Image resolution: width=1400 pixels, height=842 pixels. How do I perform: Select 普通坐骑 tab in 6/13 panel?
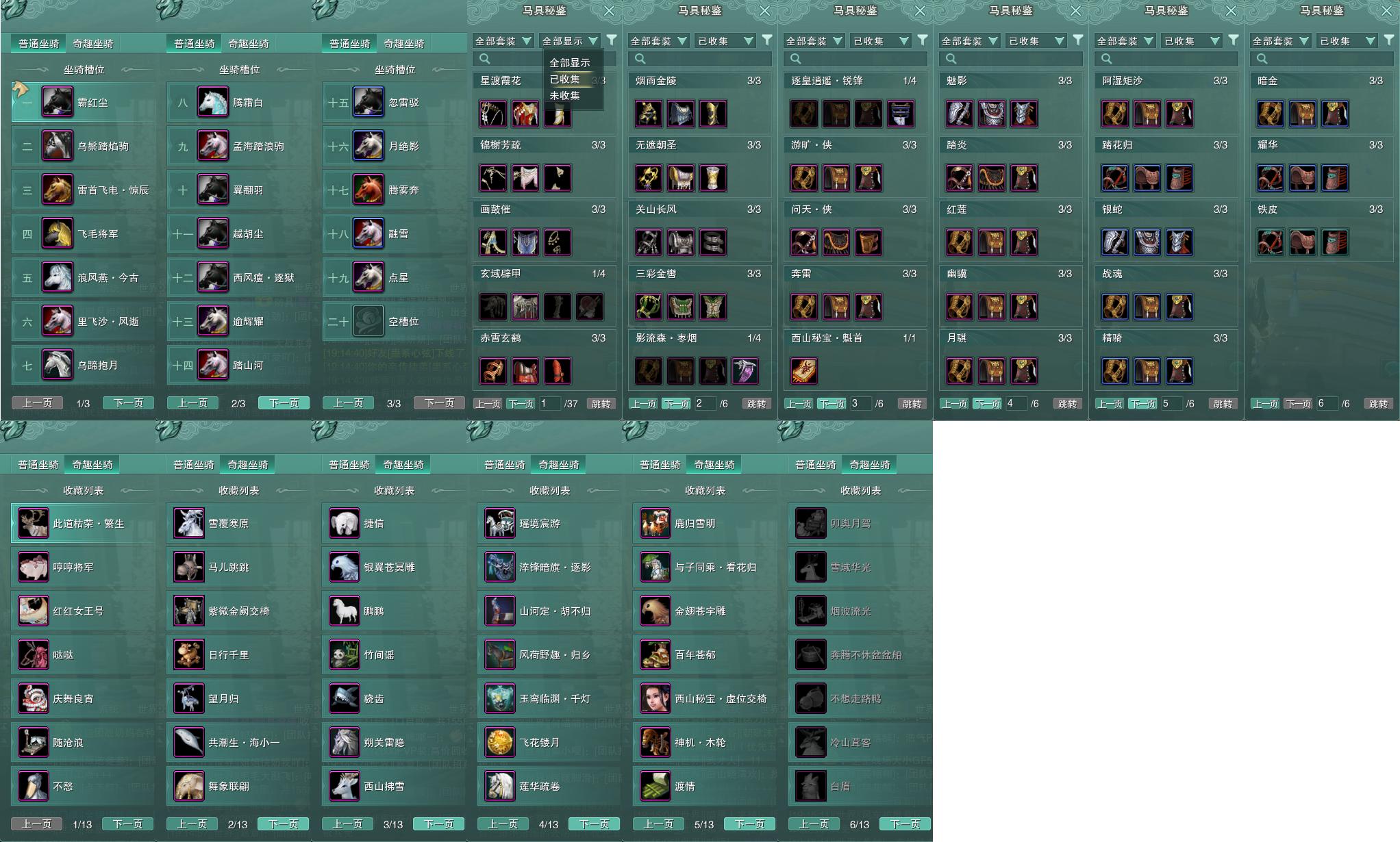[816, 464]
